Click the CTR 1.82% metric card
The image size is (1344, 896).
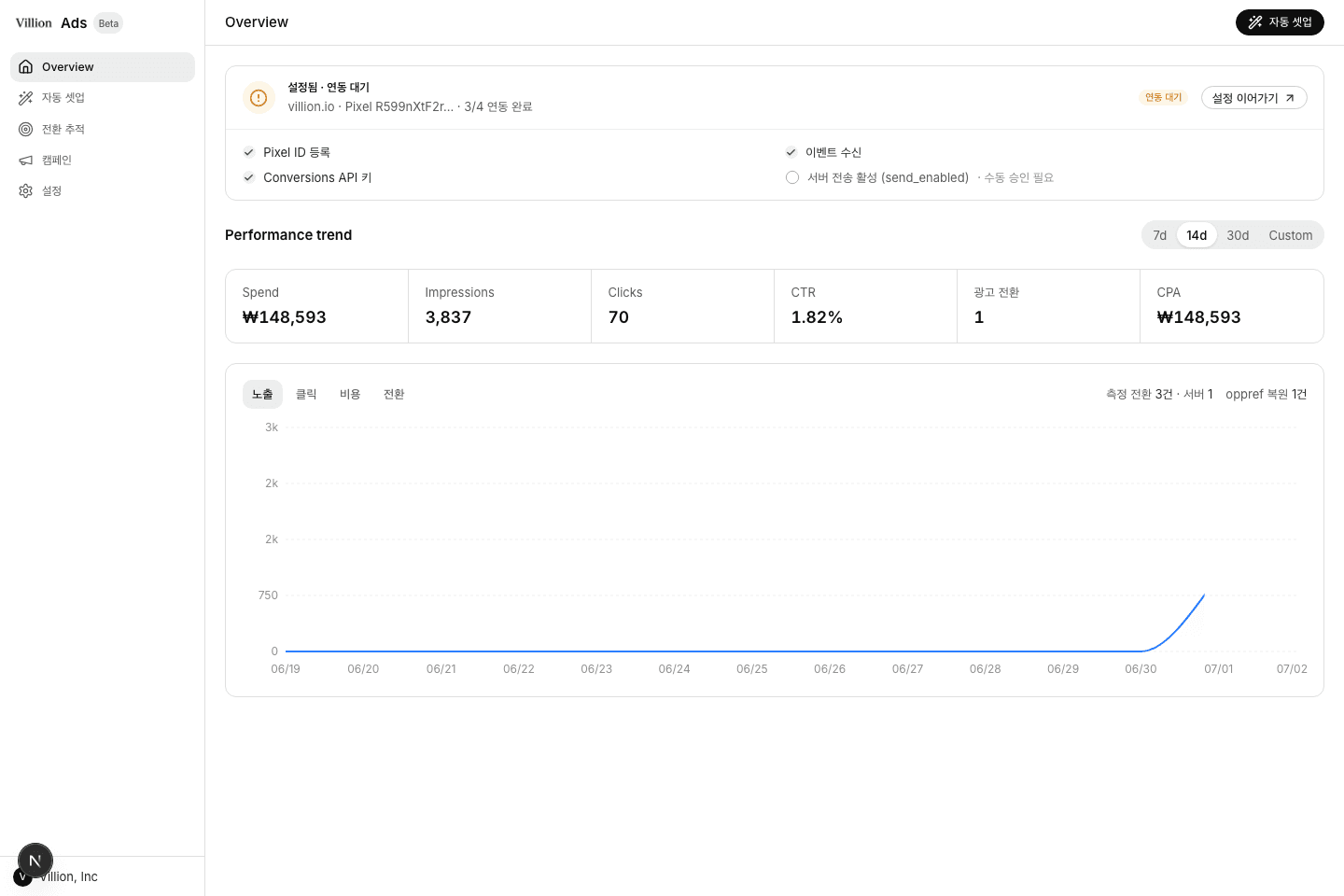click(865, 306)
